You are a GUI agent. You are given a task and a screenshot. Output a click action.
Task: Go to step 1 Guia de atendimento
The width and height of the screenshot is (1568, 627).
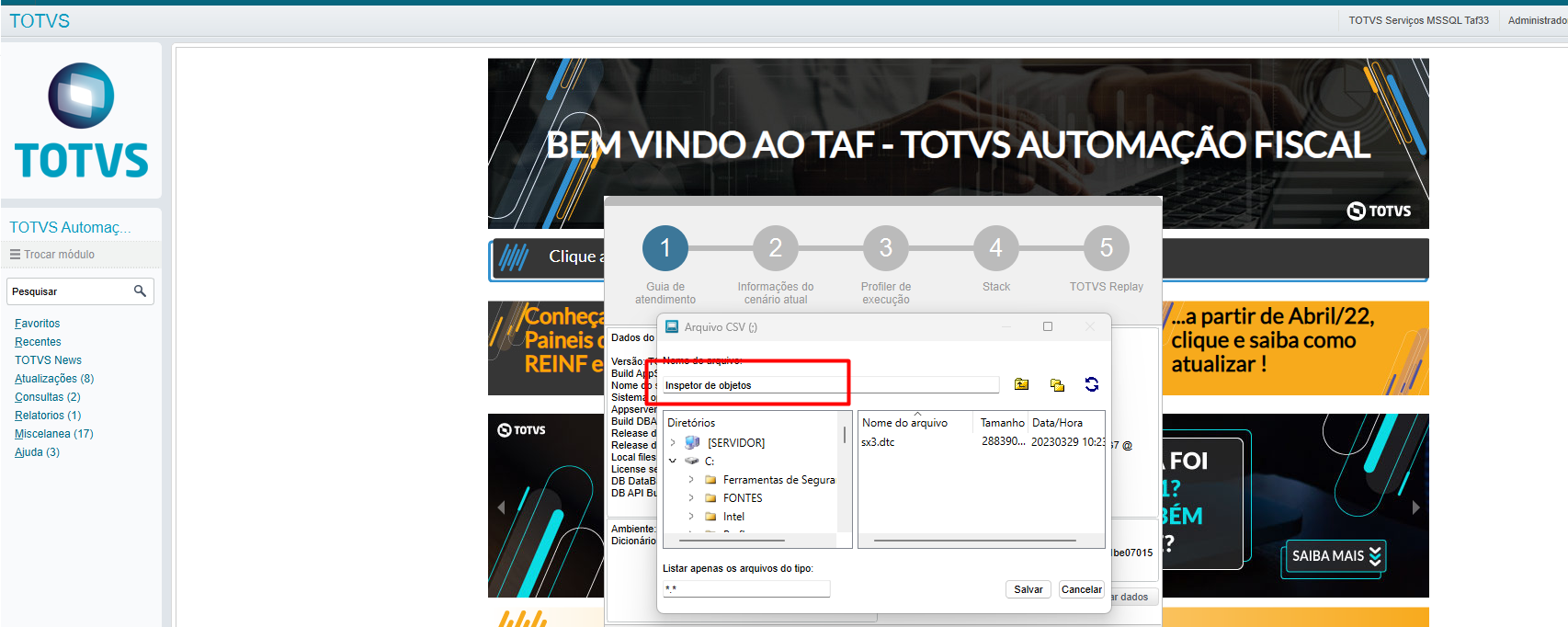tap(665, 248)
